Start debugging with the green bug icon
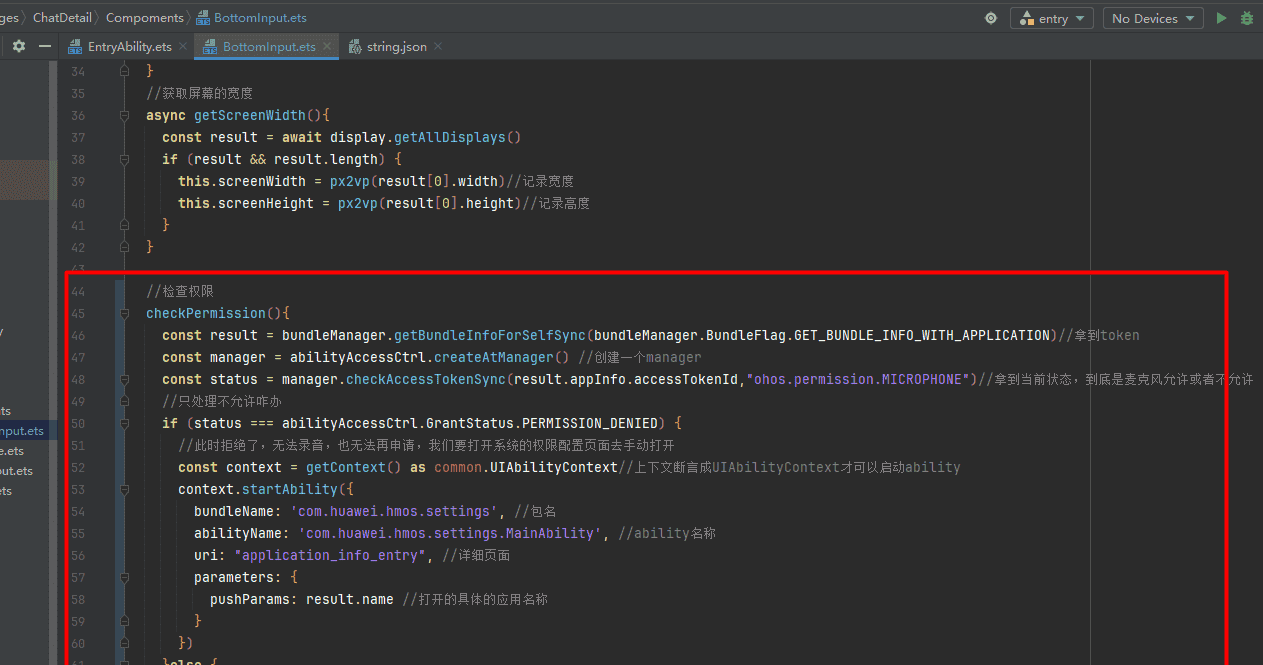Screen dimensions: 1263x665 tap(1247, 18)
